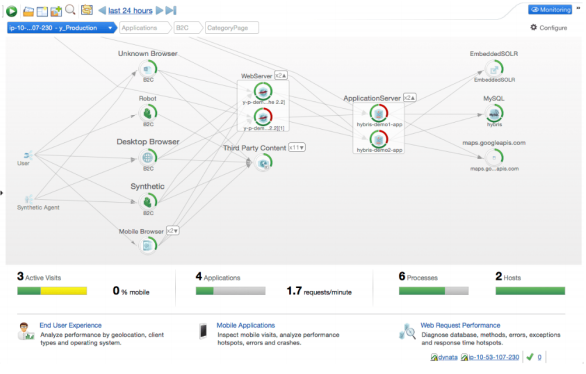Select the first WebServer node icon
The image size is (586, 374).
(x=263, y=92)
